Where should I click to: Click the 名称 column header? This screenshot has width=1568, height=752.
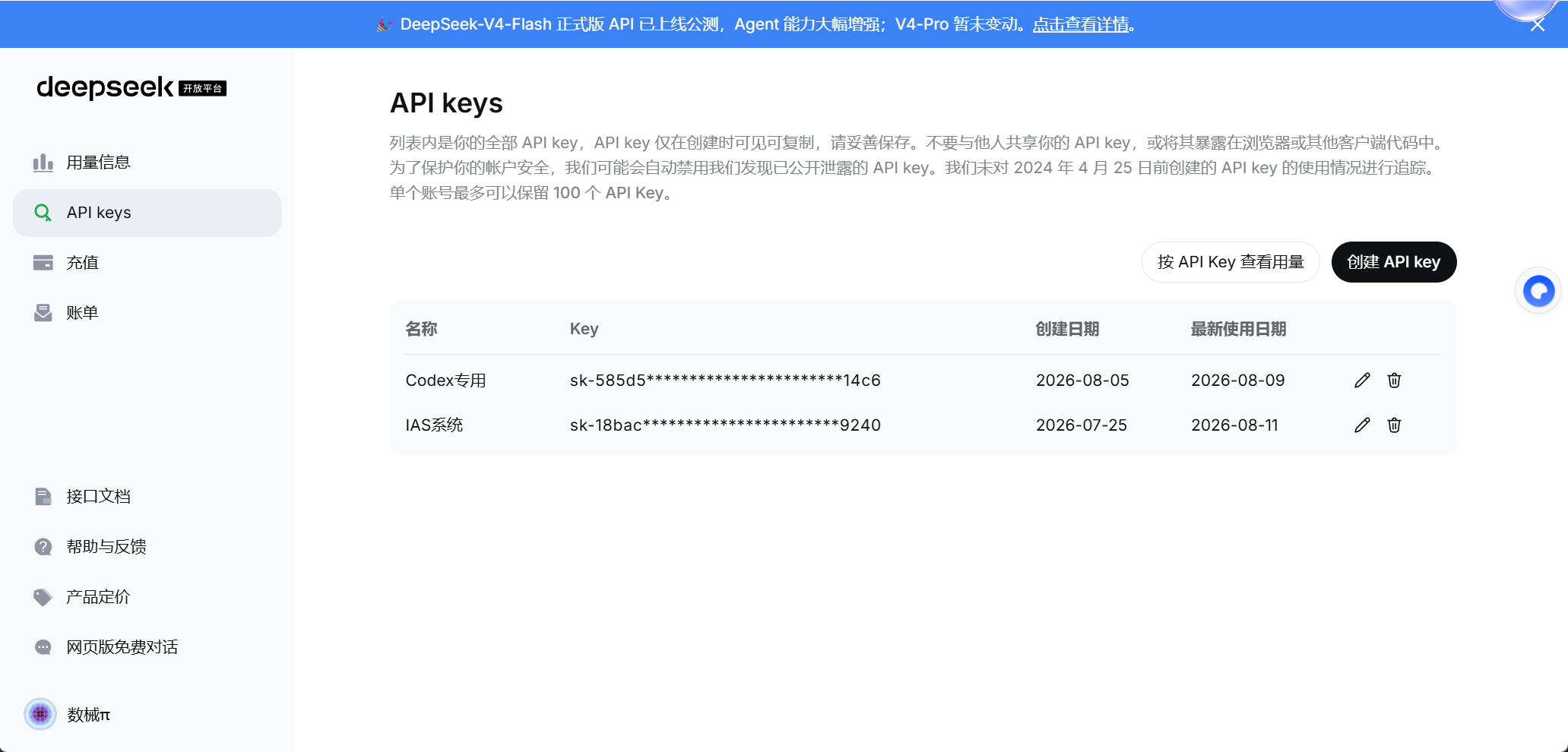click(x=421, y=329)
